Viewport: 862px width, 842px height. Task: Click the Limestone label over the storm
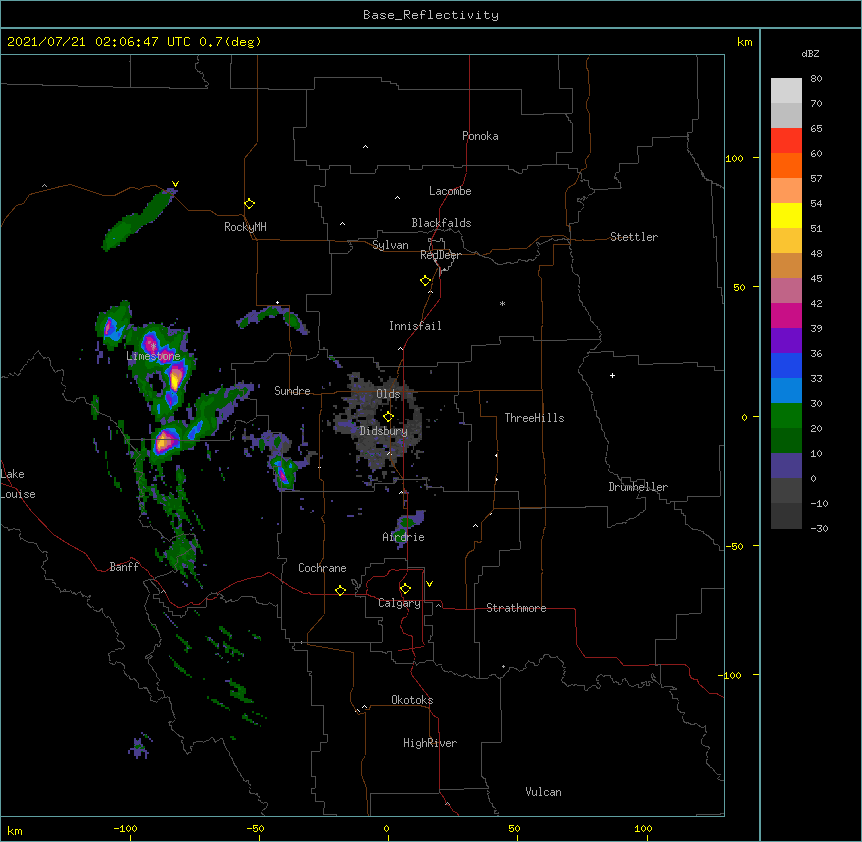coord(153,356)
